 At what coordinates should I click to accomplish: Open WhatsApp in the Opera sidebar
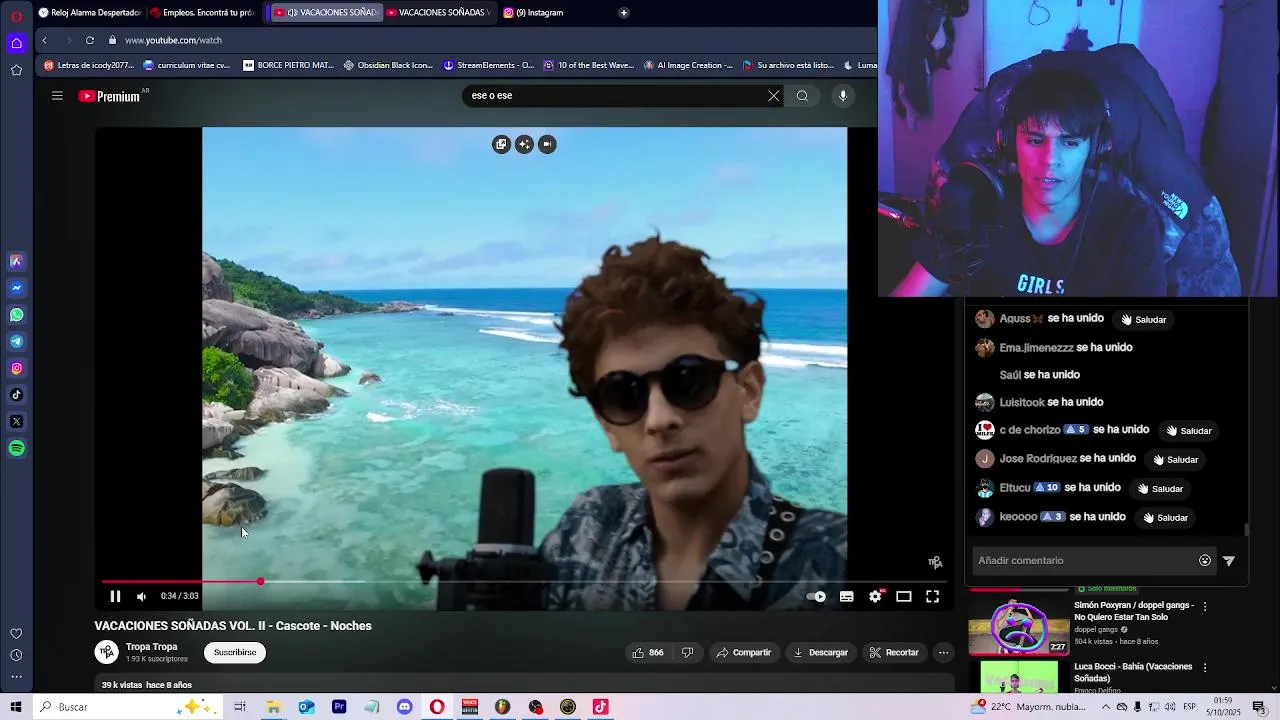[17, 315]
